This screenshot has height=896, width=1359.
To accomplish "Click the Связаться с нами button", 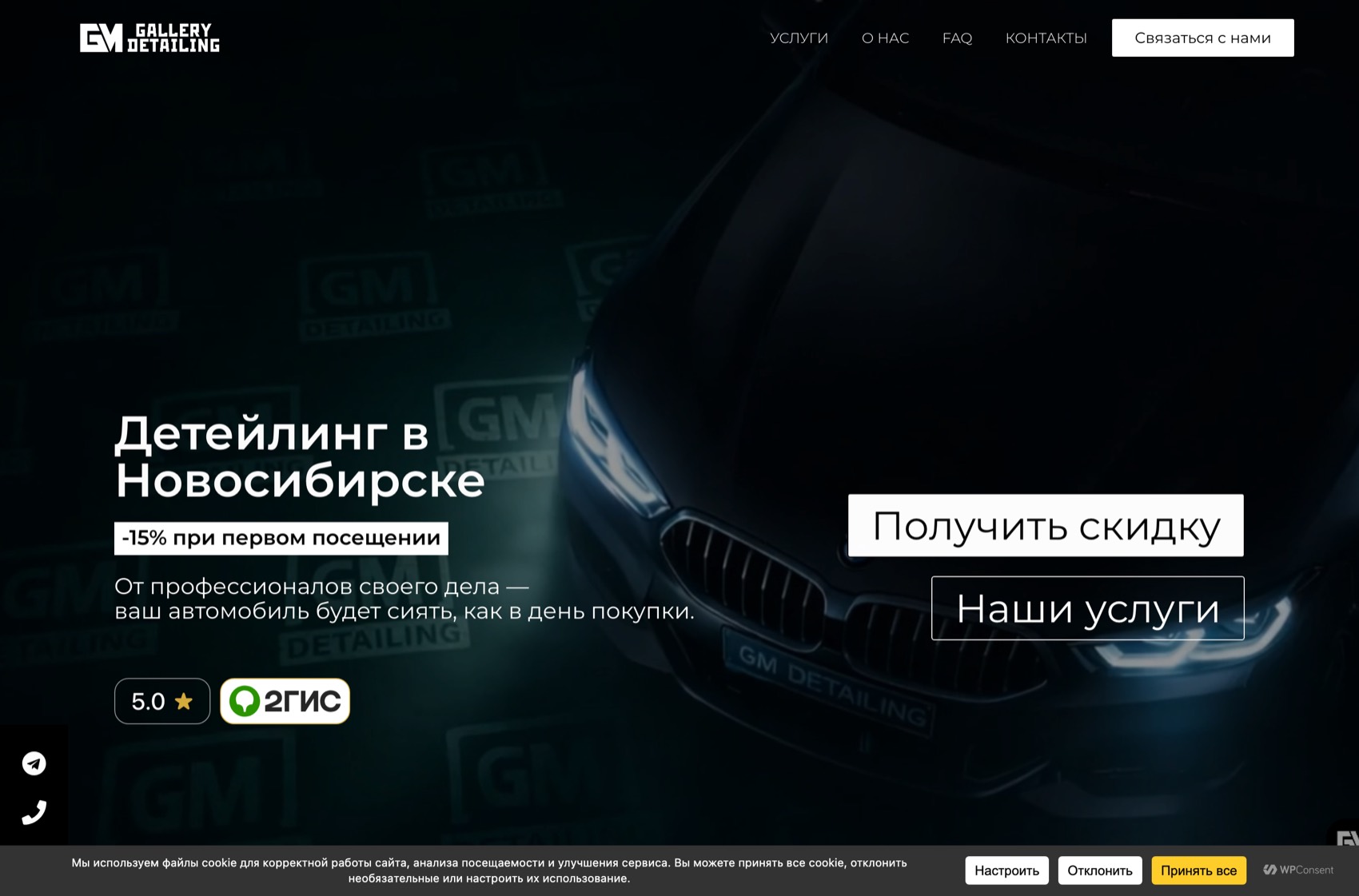I will click(1202, 38).
